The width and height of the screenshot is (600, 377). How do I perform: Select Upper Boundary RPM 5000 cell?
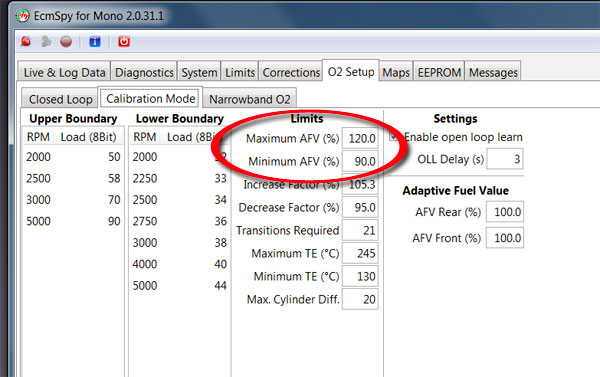38,221
